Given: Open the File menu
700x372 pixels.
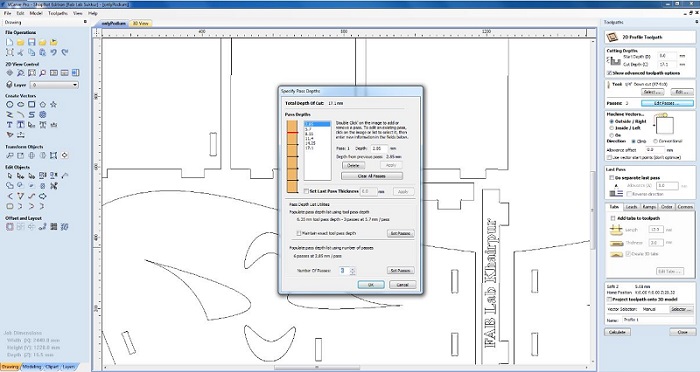Looking at the screenshot, I should point(8,13).
